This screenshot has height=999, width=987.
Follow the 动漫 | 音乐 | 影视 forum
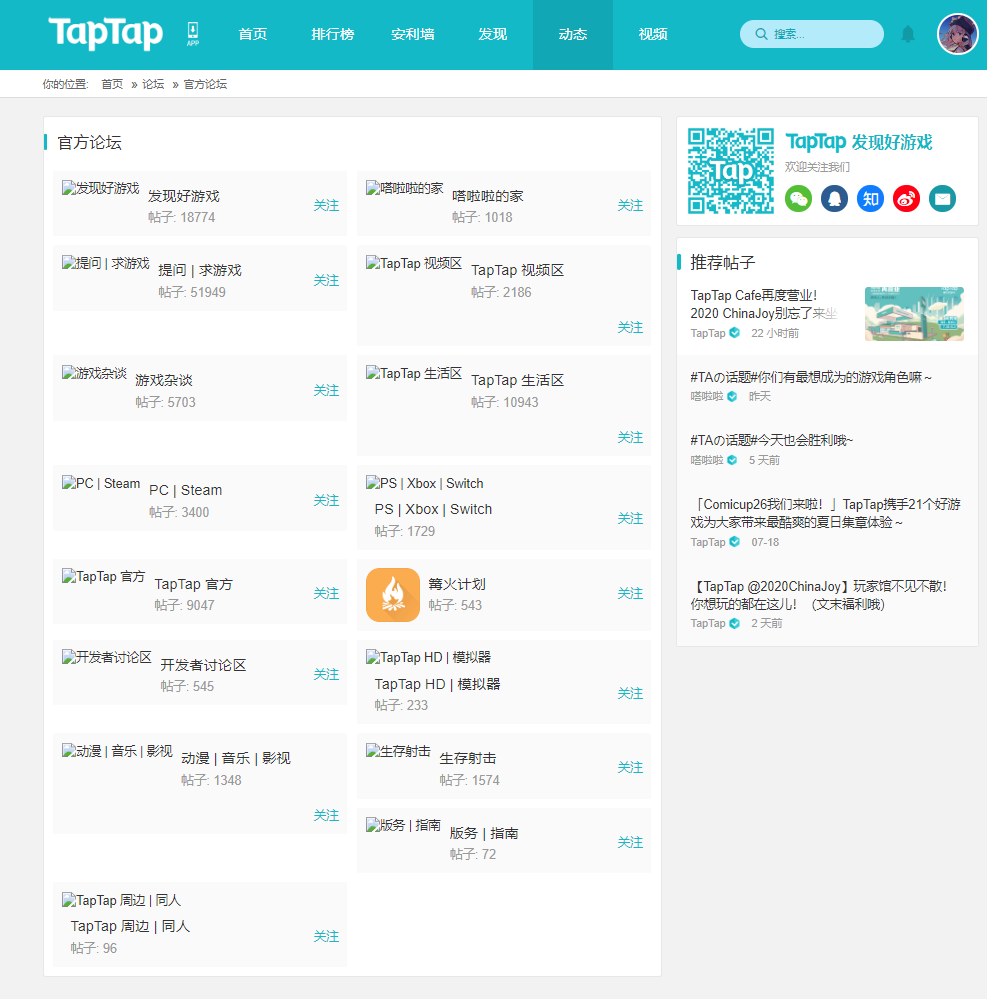[326, 816]
